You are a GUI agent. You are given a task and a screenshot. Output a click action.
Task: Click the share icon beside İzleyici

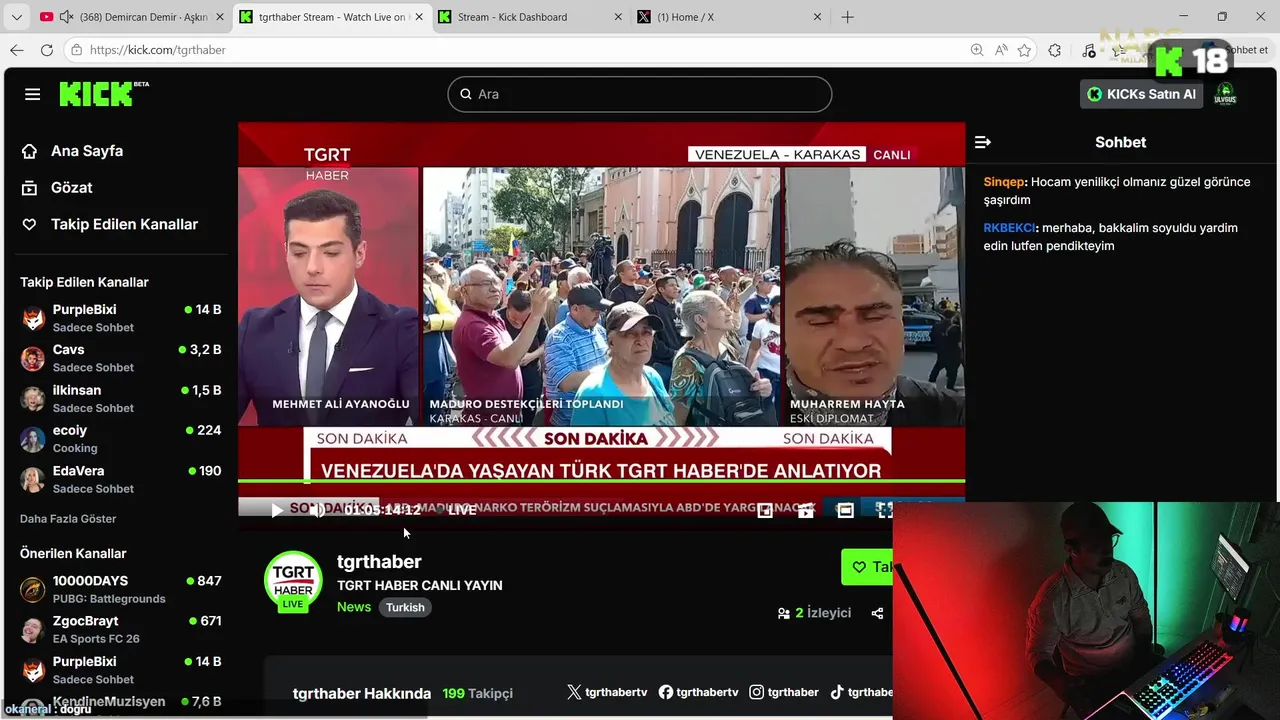pos(877,613)
